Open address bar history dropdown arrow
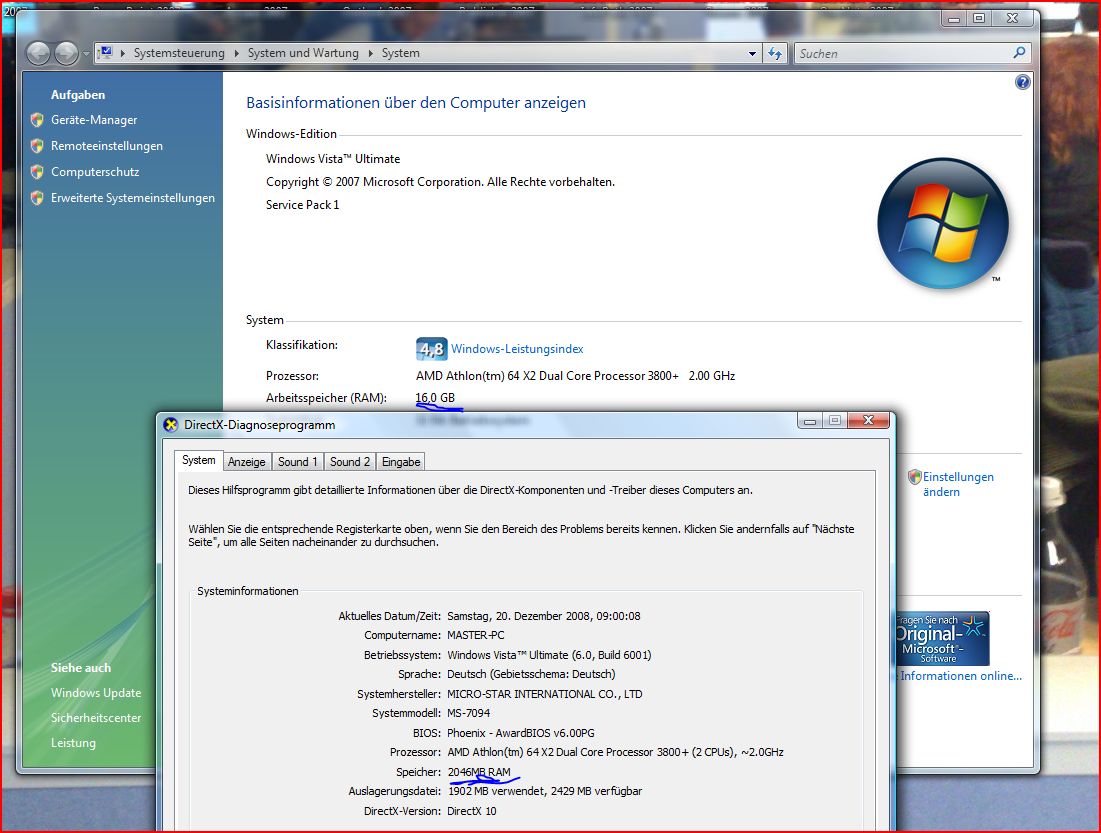Screen dimensions: 1101x833 pyautogui.click(x=752, y=53)
